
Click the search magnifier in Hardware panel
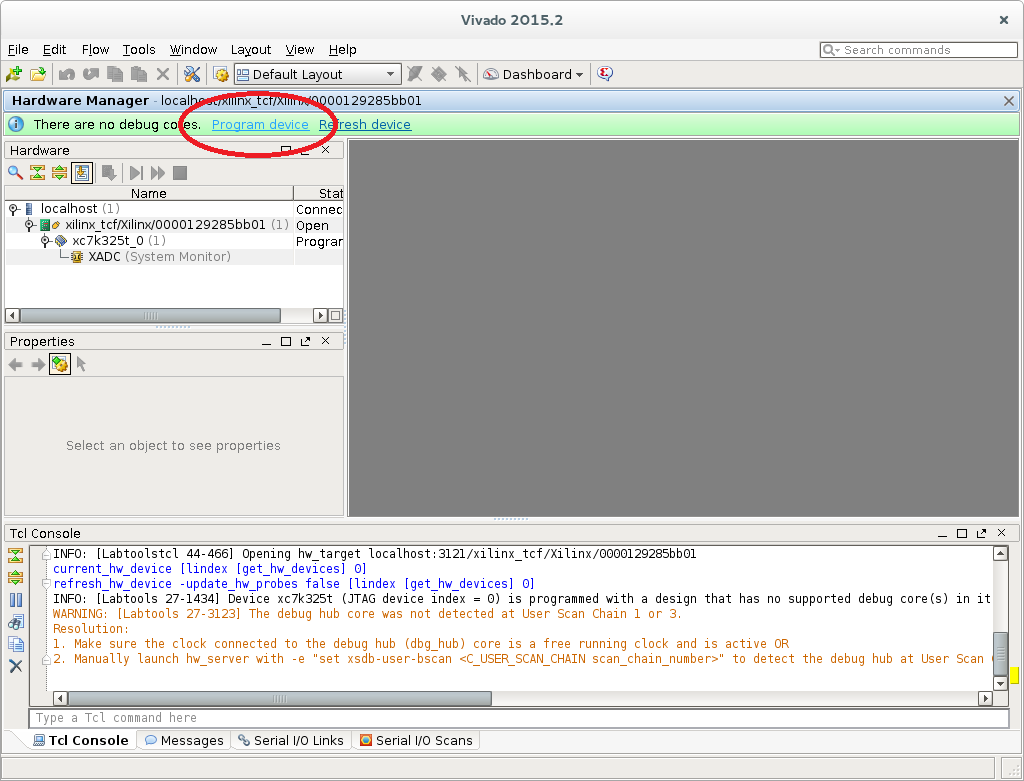(15, 172)
